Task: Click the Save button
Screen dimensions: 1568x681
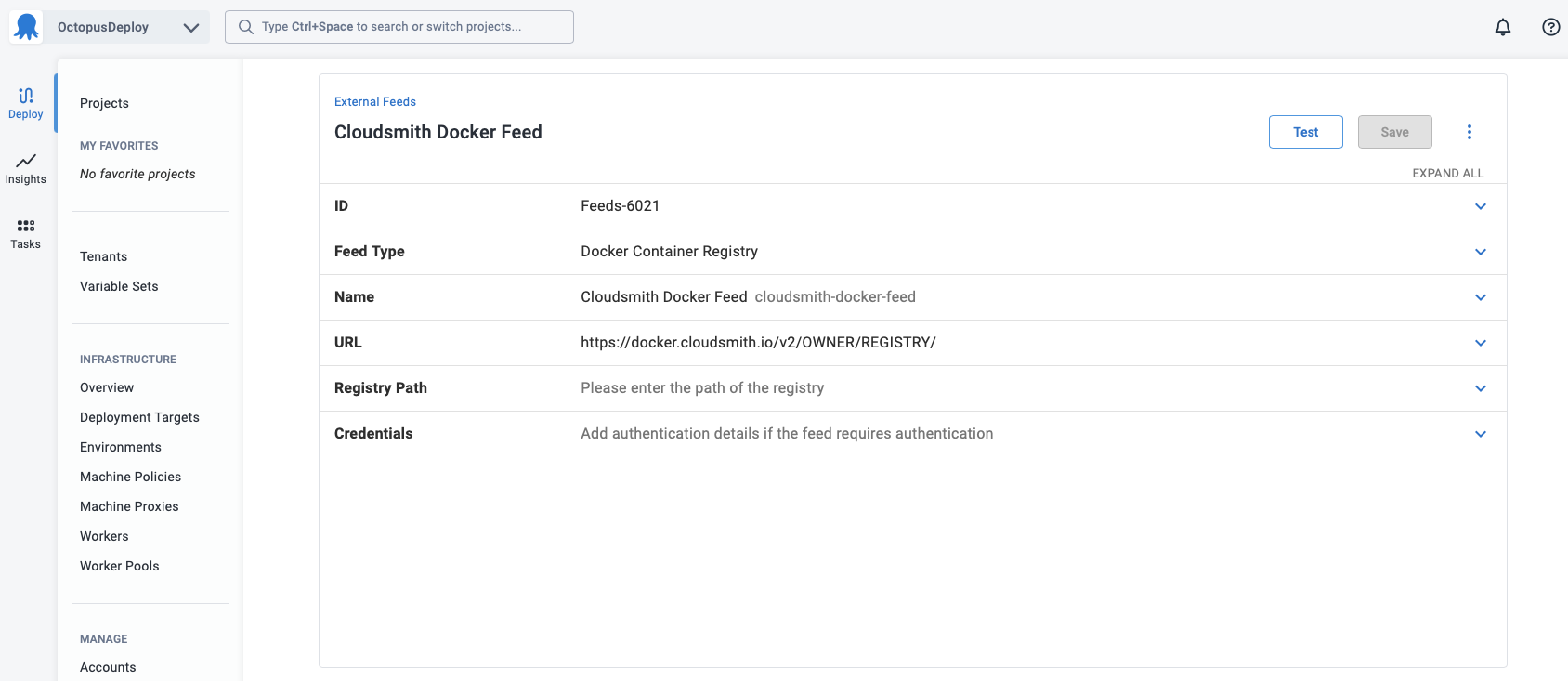Action: pyautogui.click(x=1395, y=132)
